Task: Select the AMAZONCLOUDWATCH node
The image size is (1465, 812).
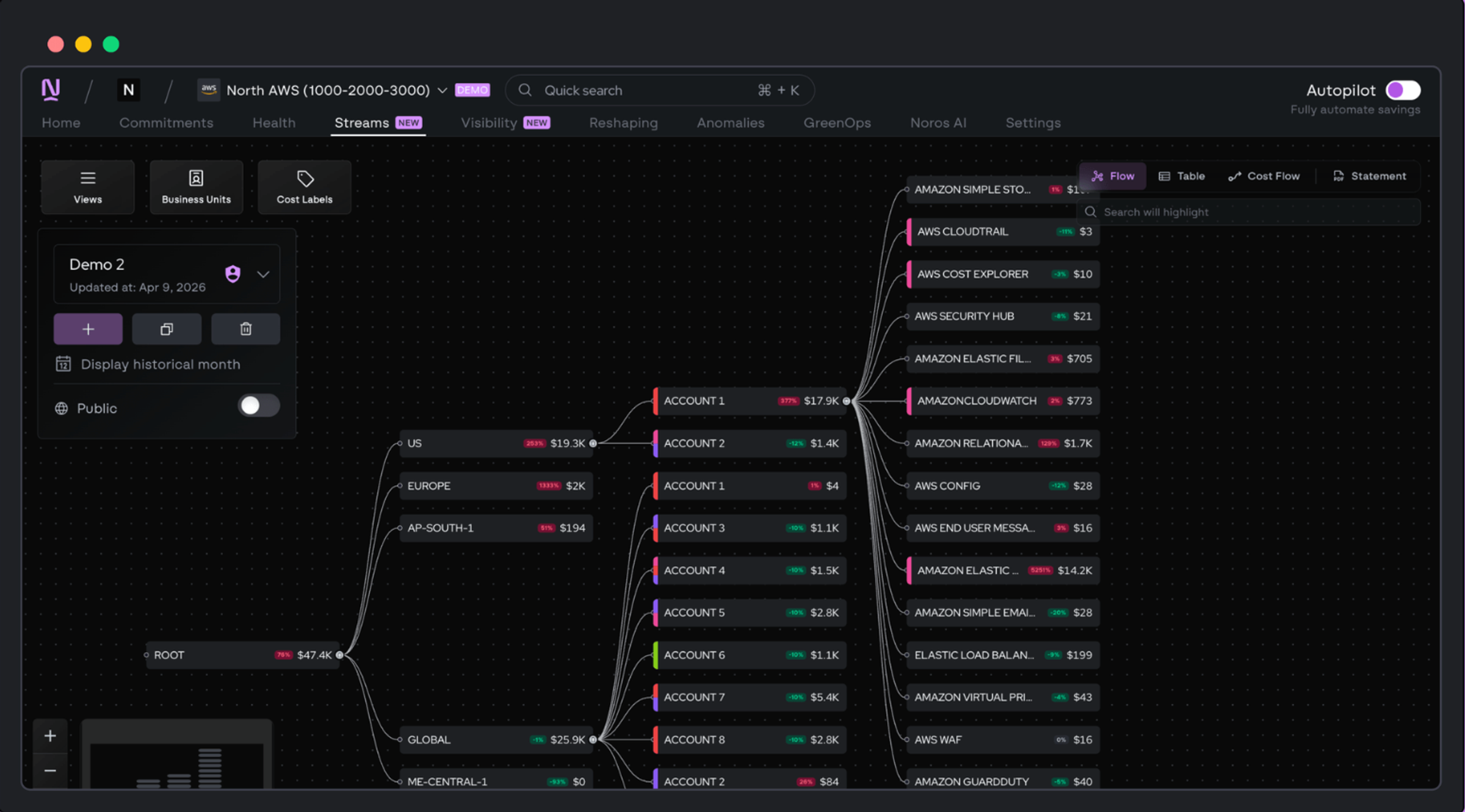Action: tap(1004, 401)
